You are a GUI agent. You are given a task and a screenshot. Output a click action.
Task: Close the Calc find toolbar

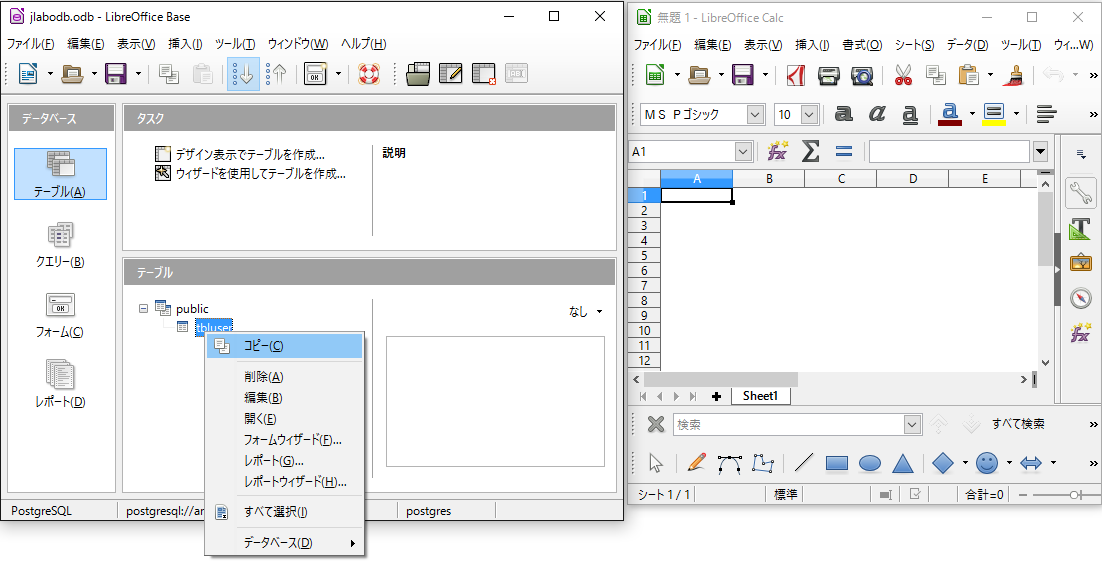(x=656, y=424)
